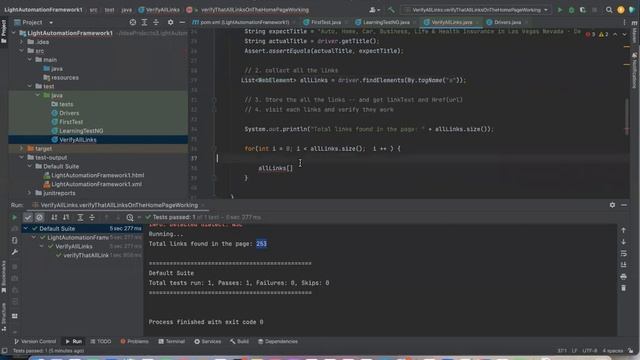This screenshot has width=640, height=360.
Task: Open test history clock icon
Action: 130,218
